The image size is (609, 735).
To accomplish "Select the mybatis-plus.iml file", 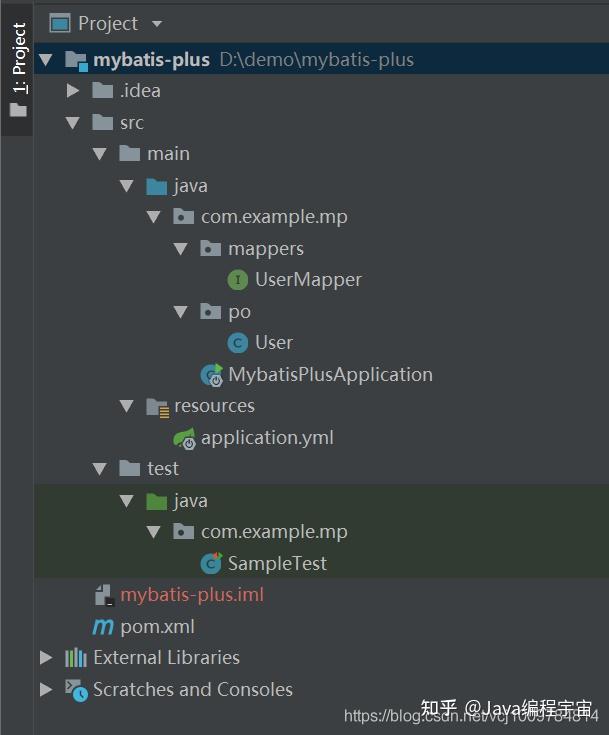I will click(192, 595).
